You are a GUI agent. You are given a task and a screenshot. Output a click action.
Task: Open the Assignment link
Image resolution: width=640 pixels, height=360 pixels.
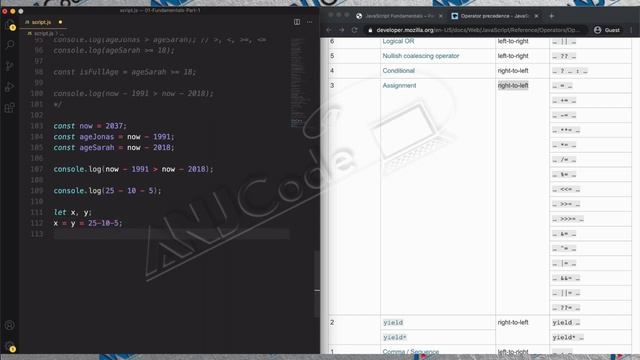399,85
